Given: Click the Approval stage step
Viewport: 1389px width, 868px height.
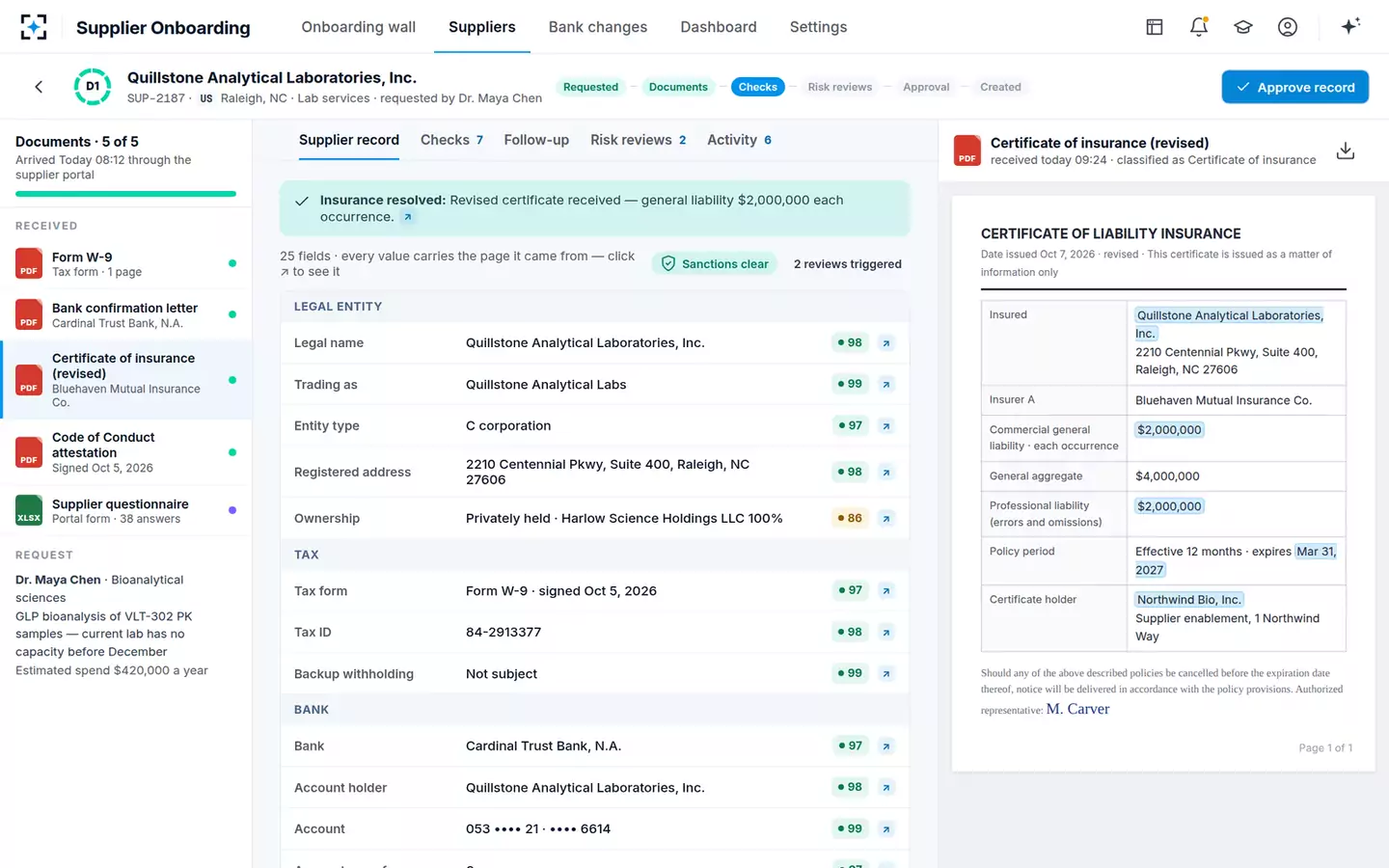Looking at the screenshot, I should 926,87.
